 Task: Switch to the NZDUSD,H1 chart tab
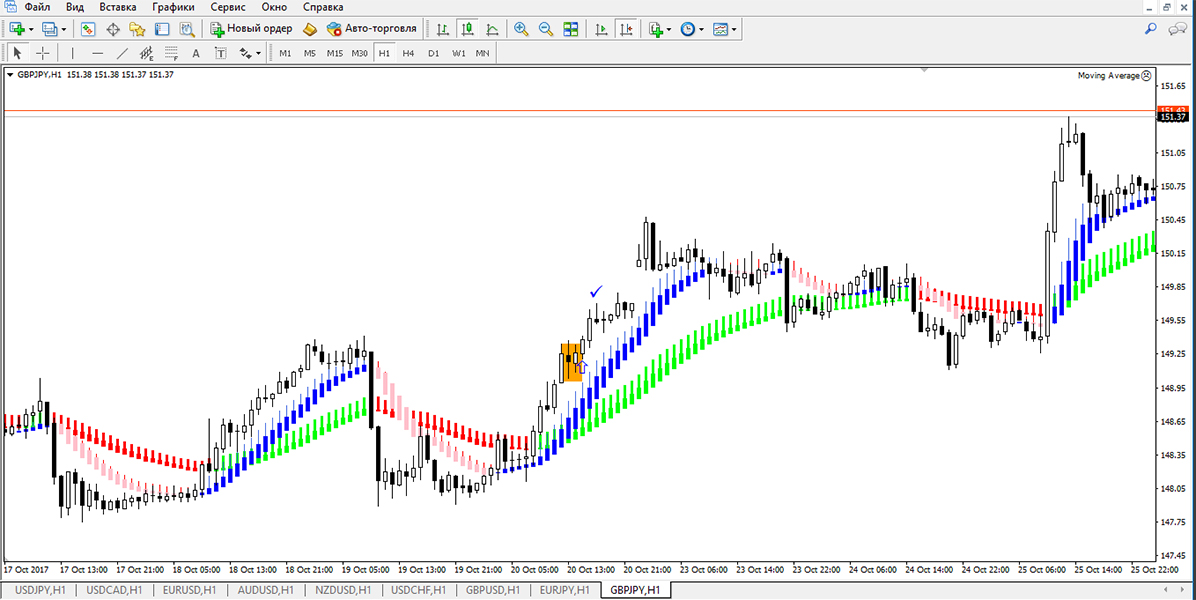[342, 590]
